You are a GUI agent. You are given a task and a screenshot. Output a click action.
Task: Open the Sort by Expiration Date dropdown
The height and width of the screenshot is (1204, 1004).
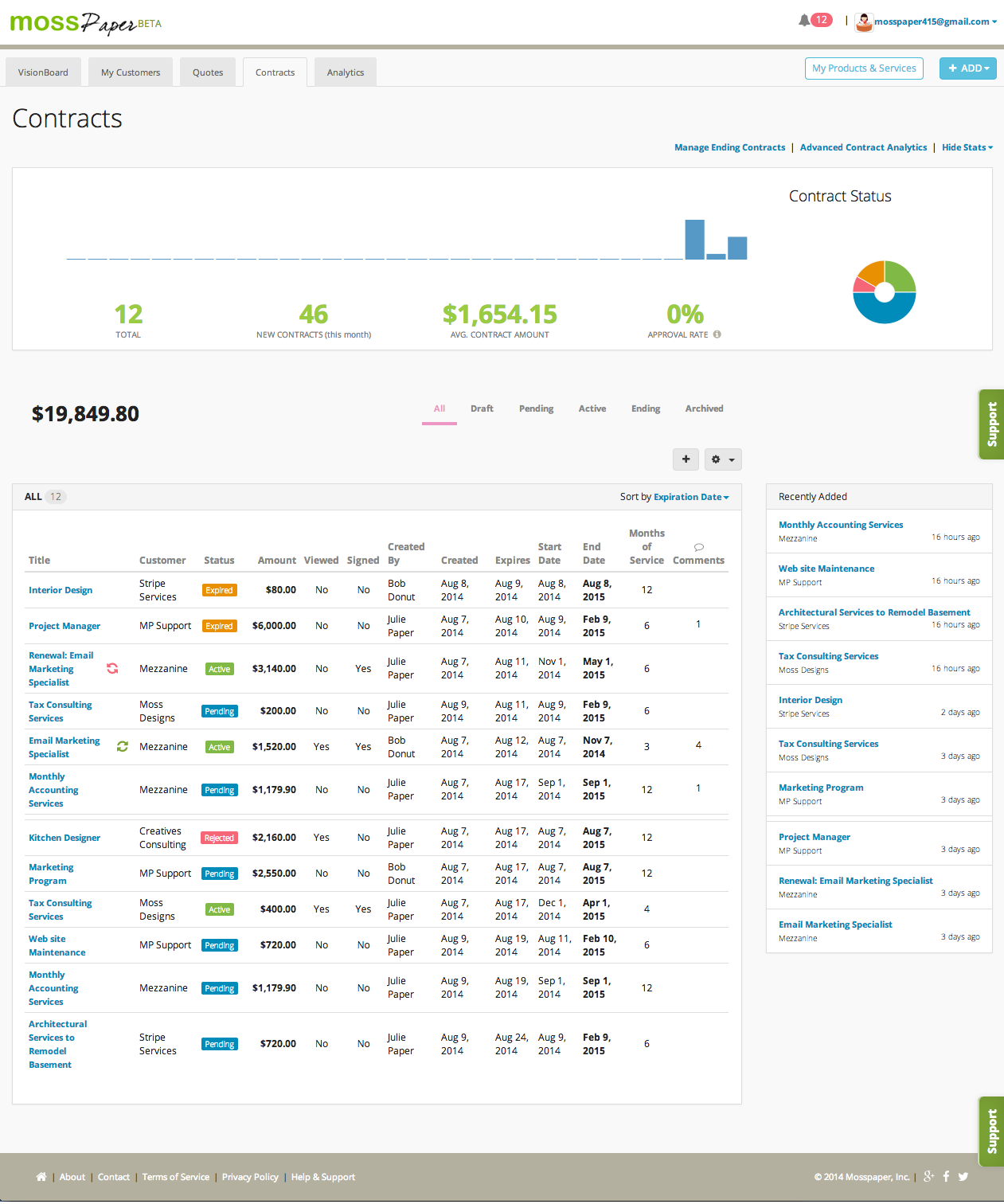[691, 497]
